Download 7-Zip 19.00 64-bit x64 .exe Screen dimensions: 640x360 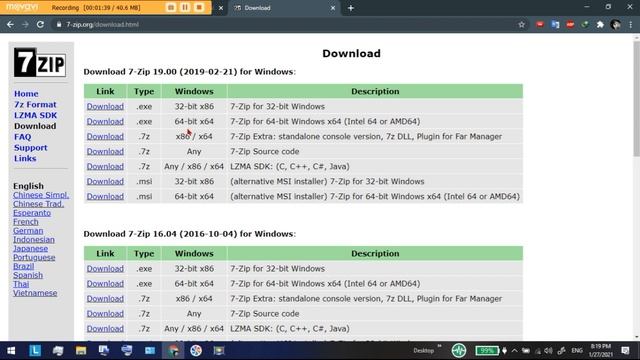105,122
